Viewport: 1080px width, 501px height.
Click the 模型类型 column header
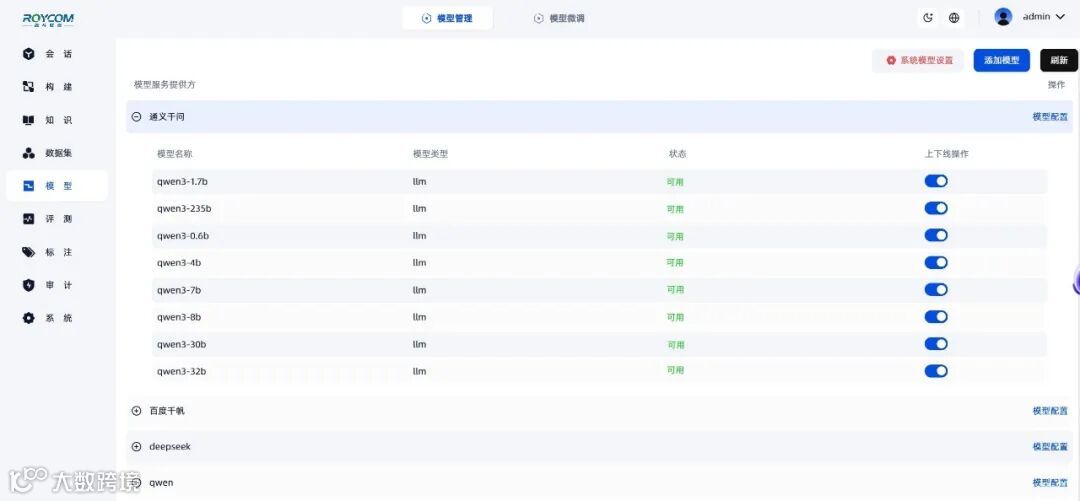click(430, 154)
